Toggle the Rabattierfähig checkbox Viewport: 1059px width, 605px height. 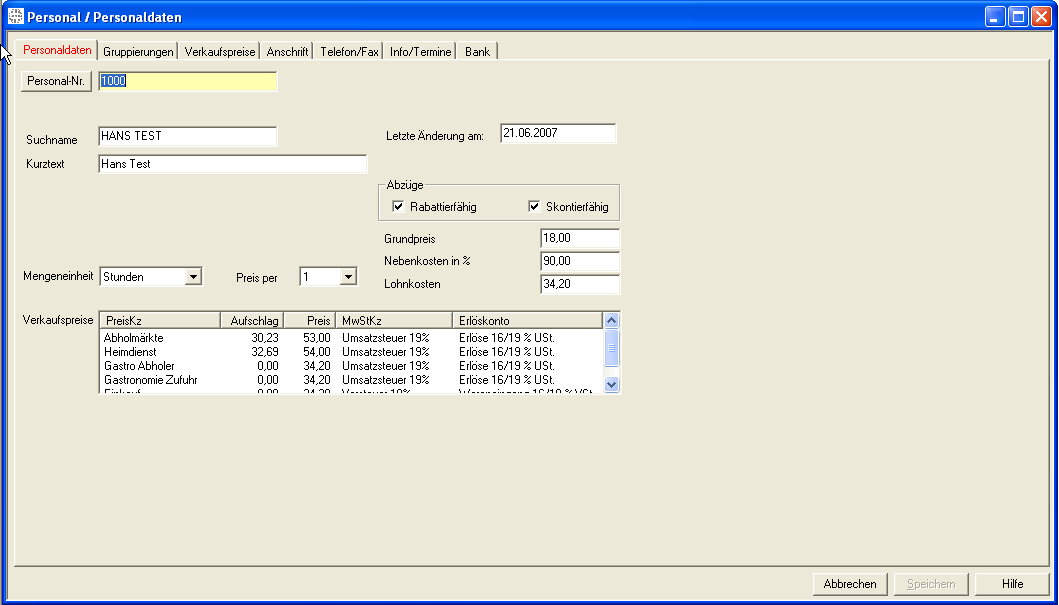click(399, 207)
